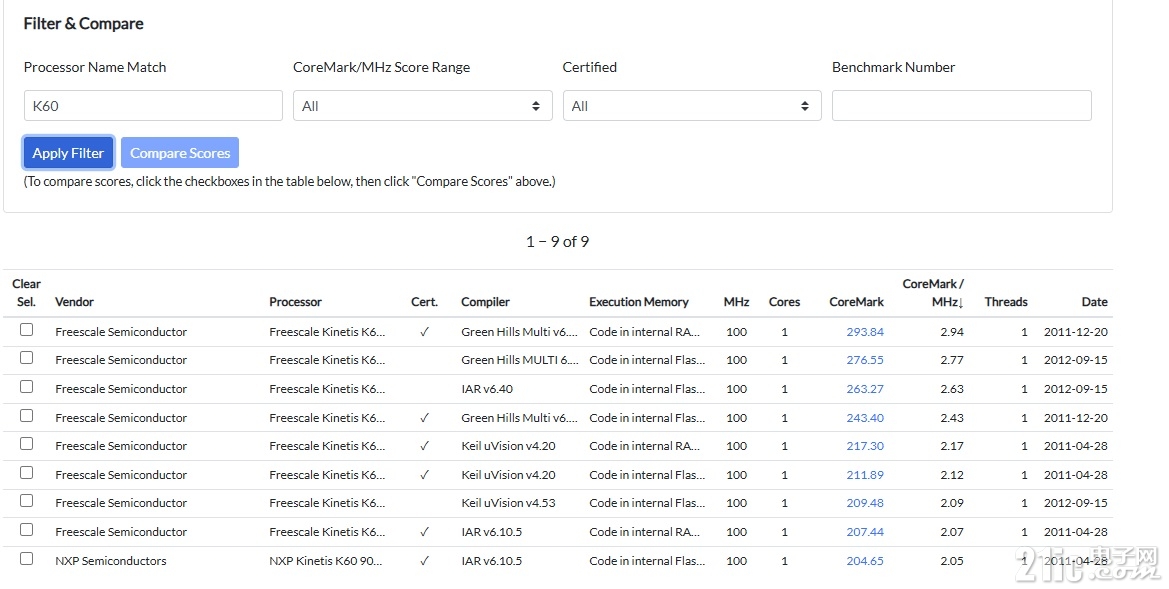The height and width of the screenshot is (589, 1169).
Task: Click the 2.43 CoreMark/MHz value
Action: pos(952,418)
